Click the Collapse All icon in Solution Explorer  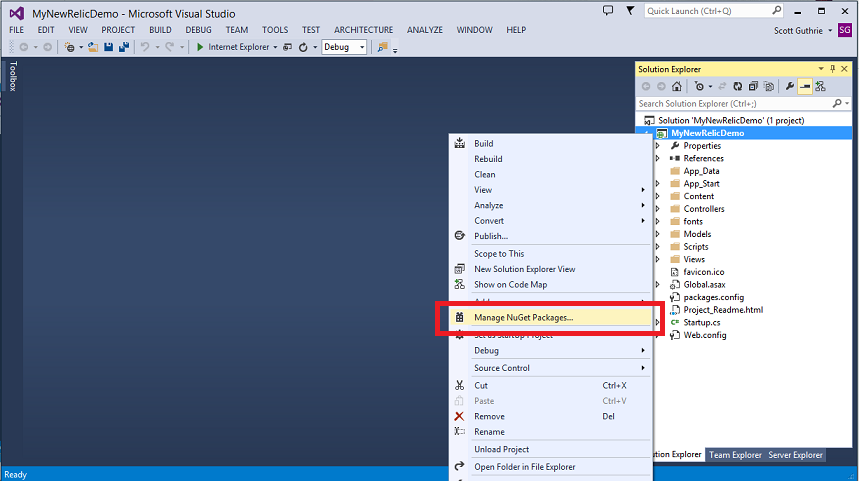click(753, 87)
